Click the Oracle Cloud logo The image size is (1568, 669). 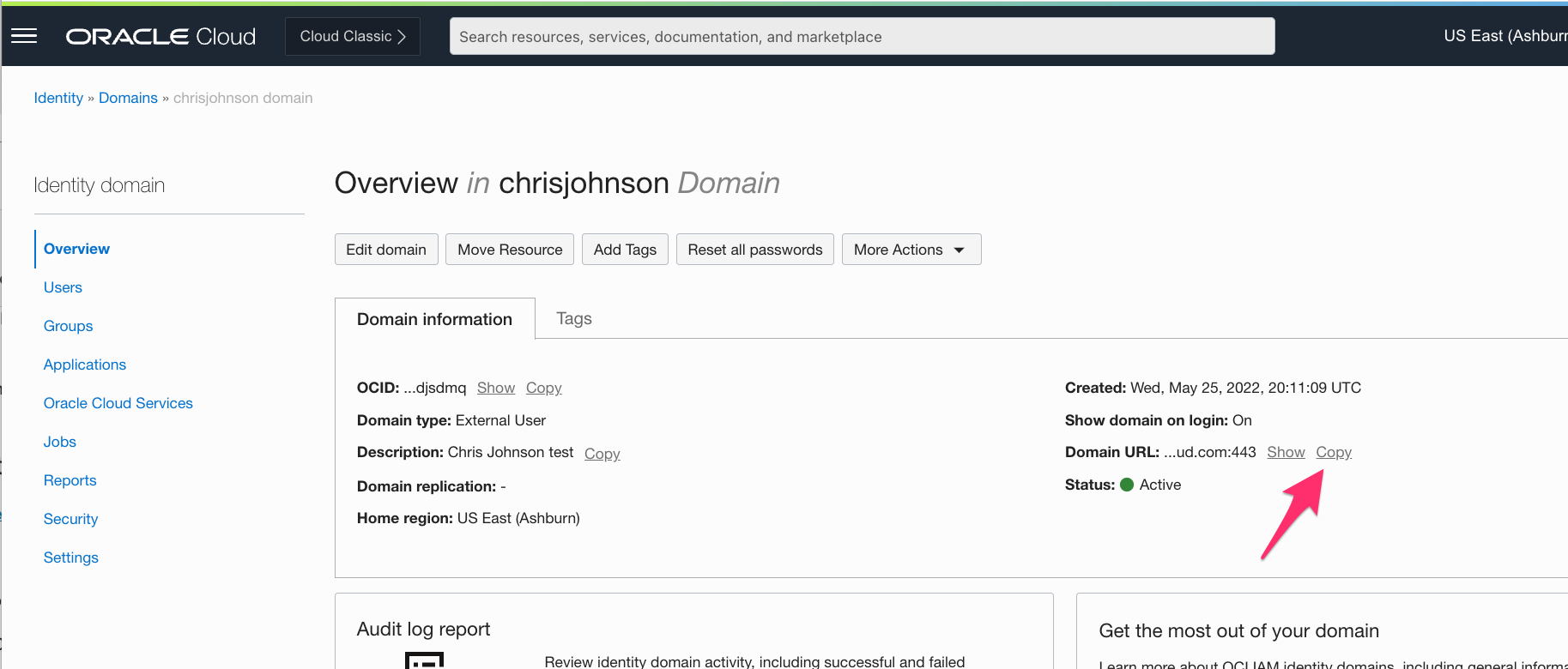pyautogui.click(x=160, y=36)
